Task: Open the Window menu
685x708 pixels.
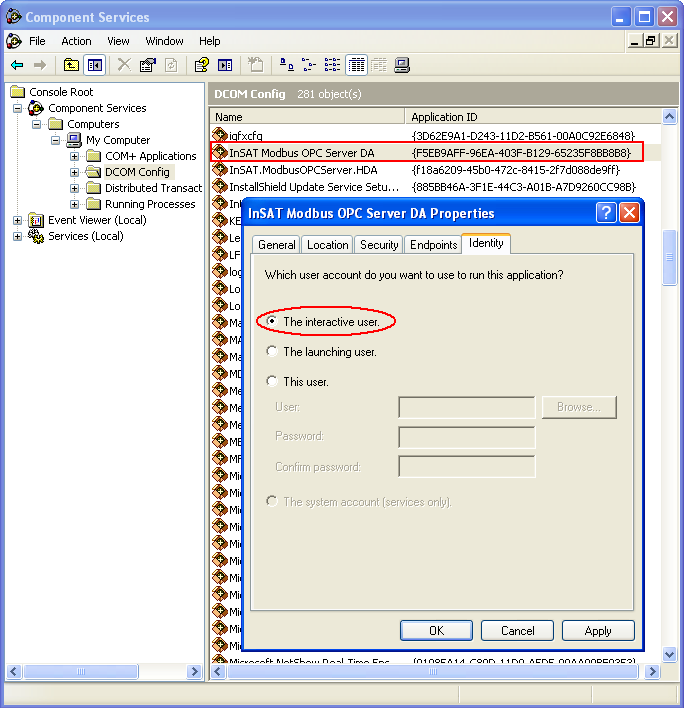Action: pos(164,41)
